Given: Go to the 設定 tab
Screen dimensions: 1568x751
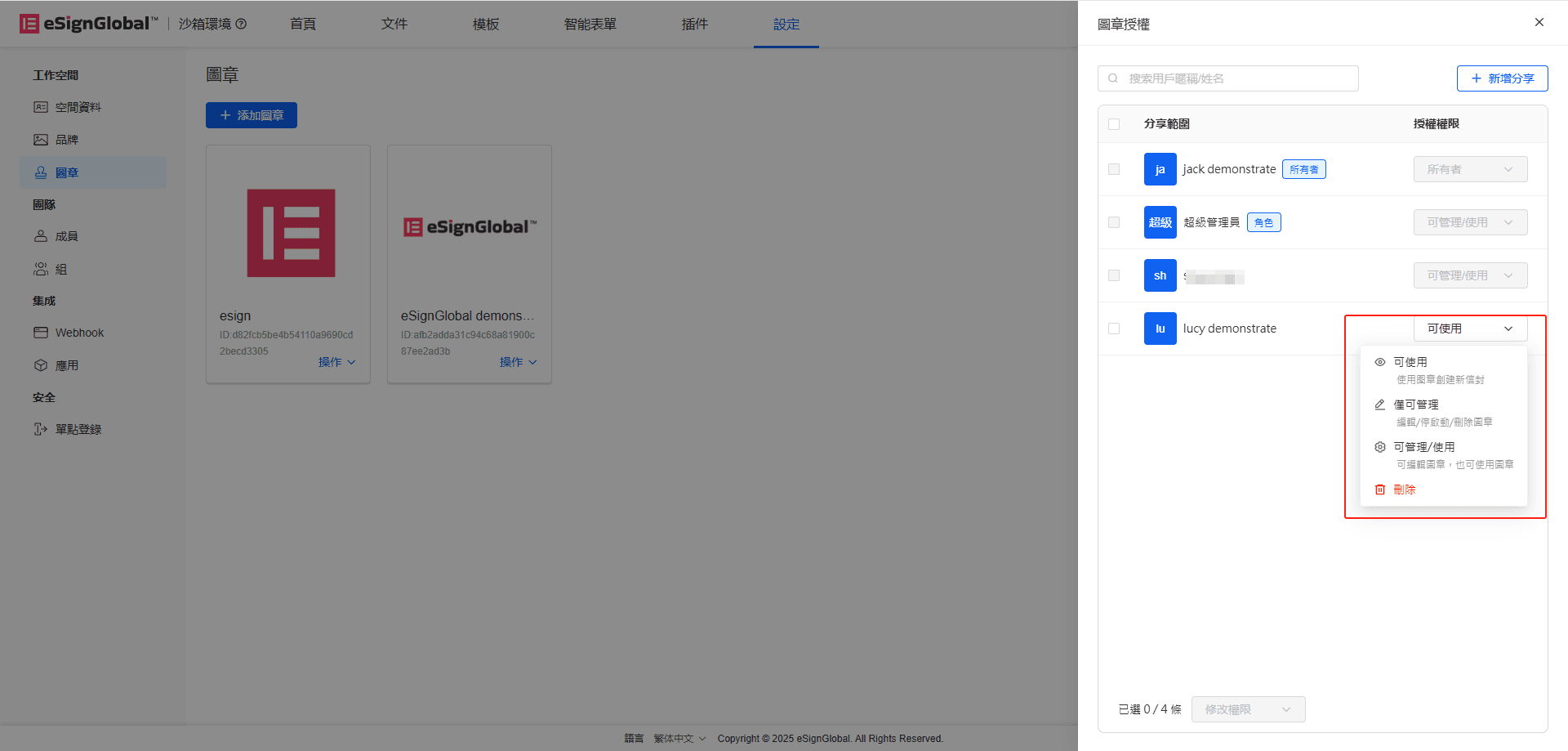Looking at the screenshot, I should [x=786, y=24].
